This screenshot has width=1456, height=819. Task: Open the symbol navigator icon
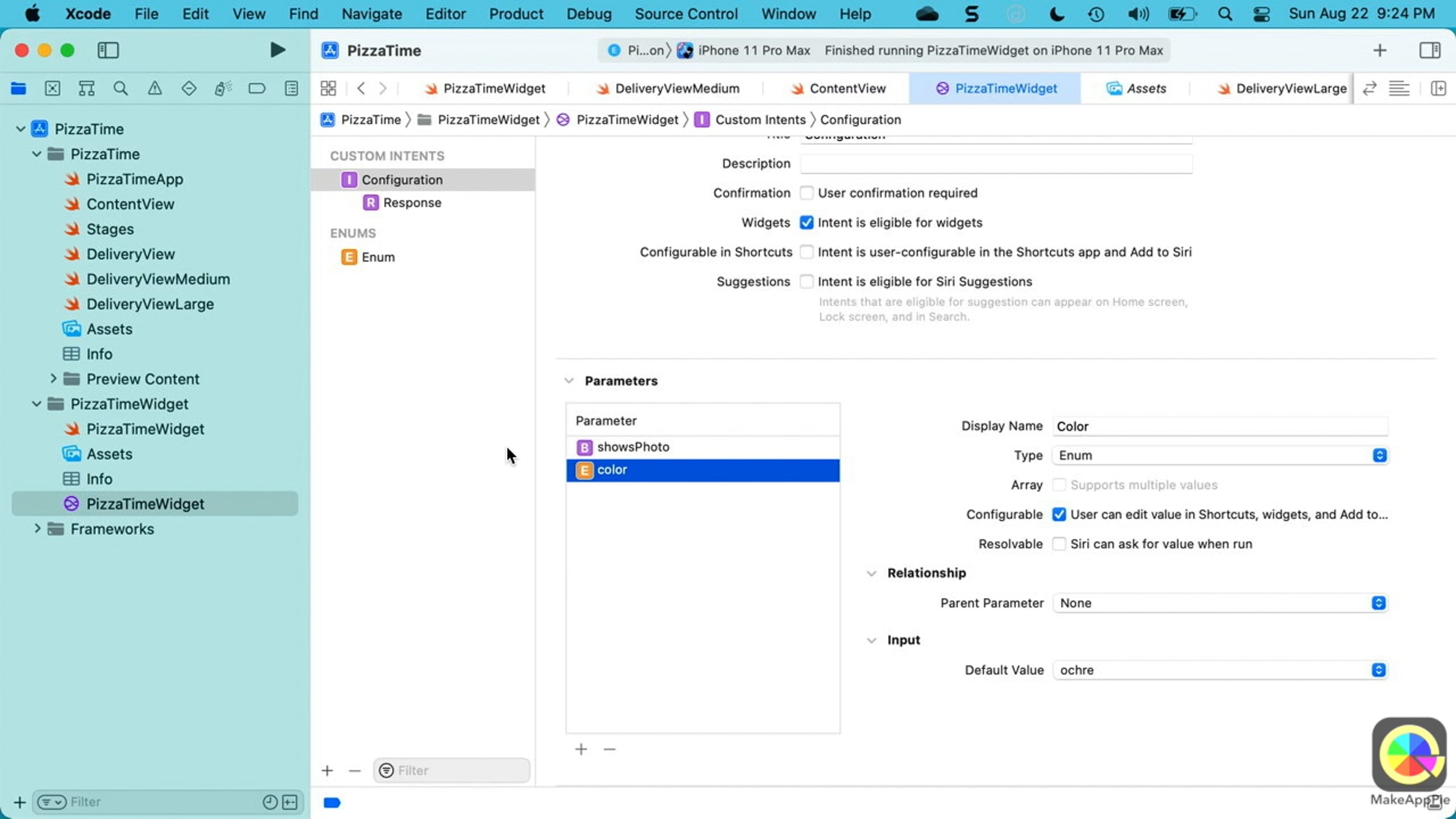(x=87, y=89)
